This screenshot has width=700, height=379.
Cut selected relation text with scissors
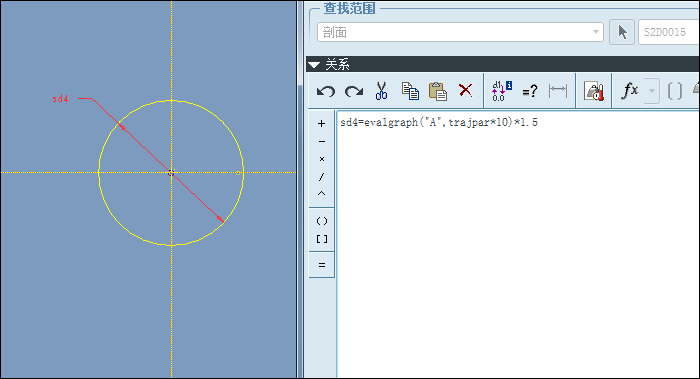coord(381,91)
